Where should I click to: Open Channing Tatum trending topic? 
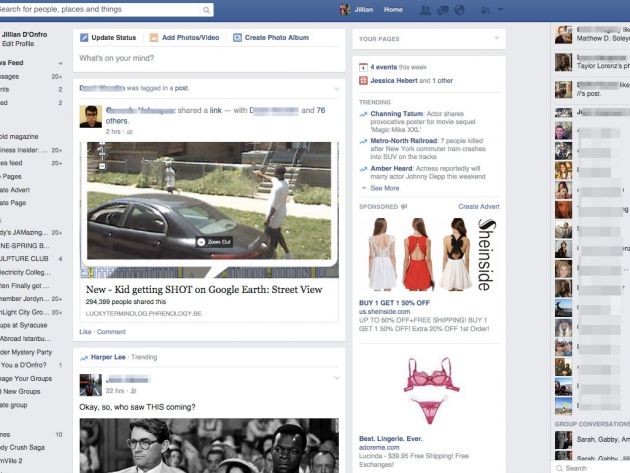point(397,114)
